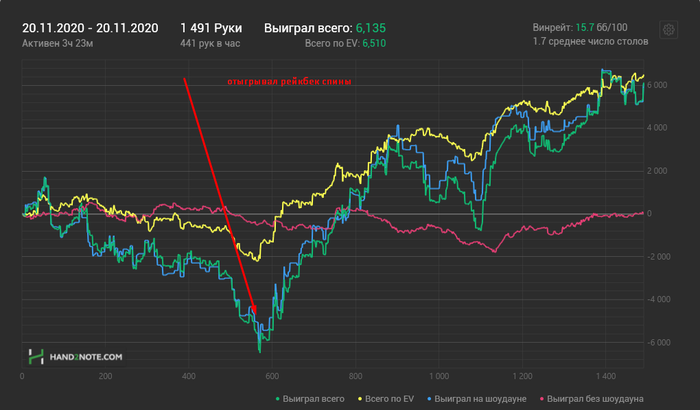This screenshot has height=410, width=700.
Task: Click the 6 000 y-axis label
Action: (x=657, y=85)
